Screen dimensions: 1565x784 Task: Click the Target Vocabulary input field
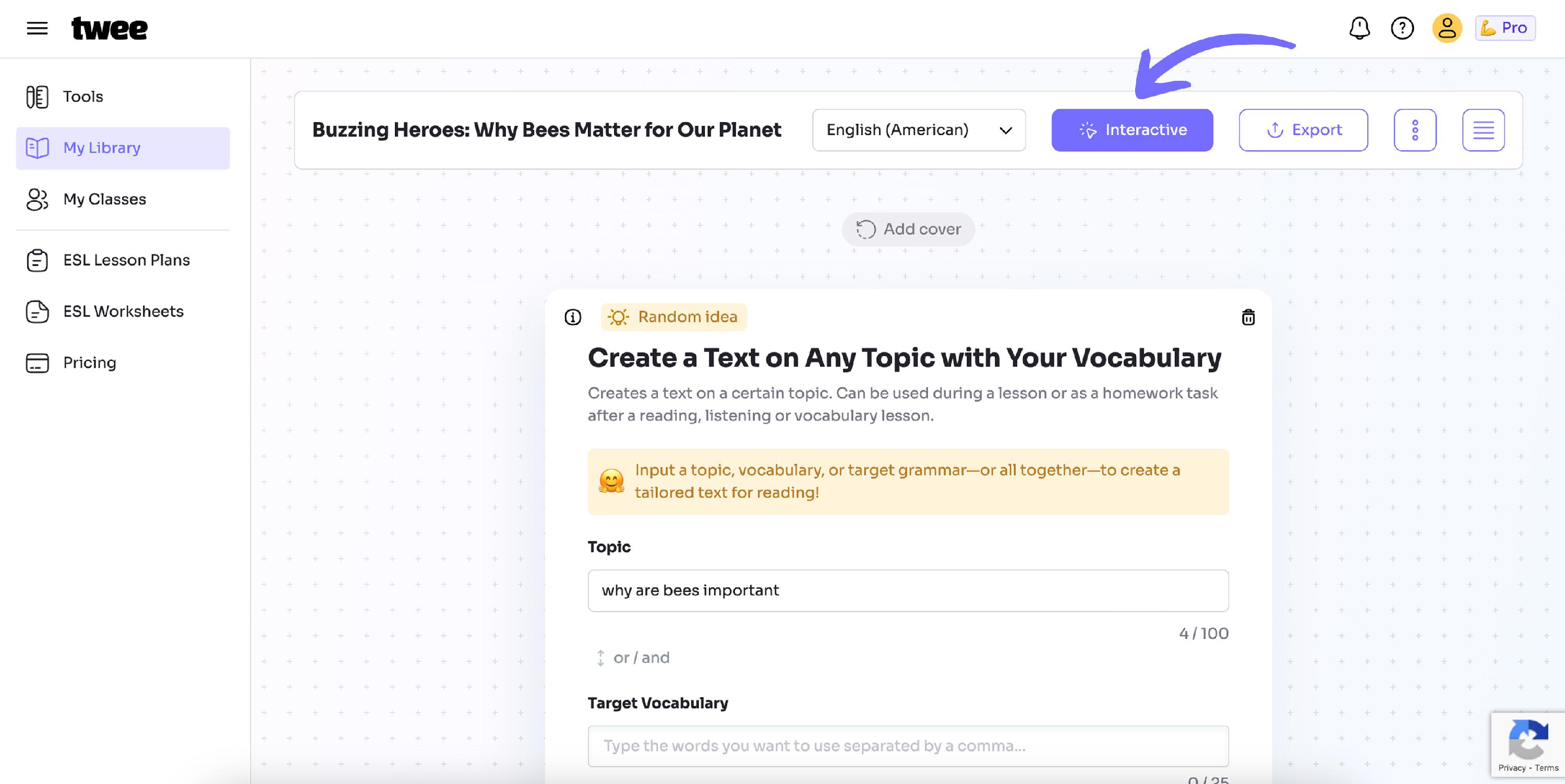point(908,746)
